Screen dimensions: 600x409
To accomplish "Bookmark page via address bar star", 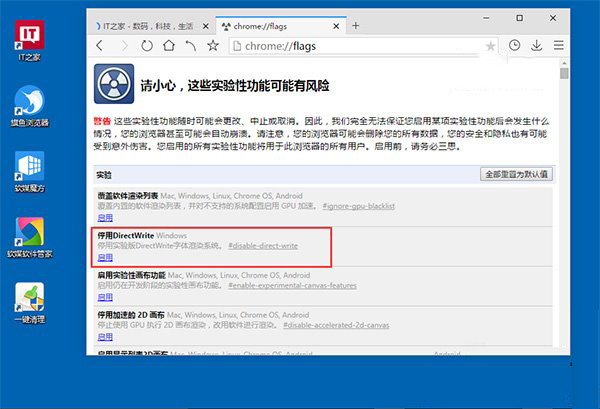I will (x=490, y=46).
